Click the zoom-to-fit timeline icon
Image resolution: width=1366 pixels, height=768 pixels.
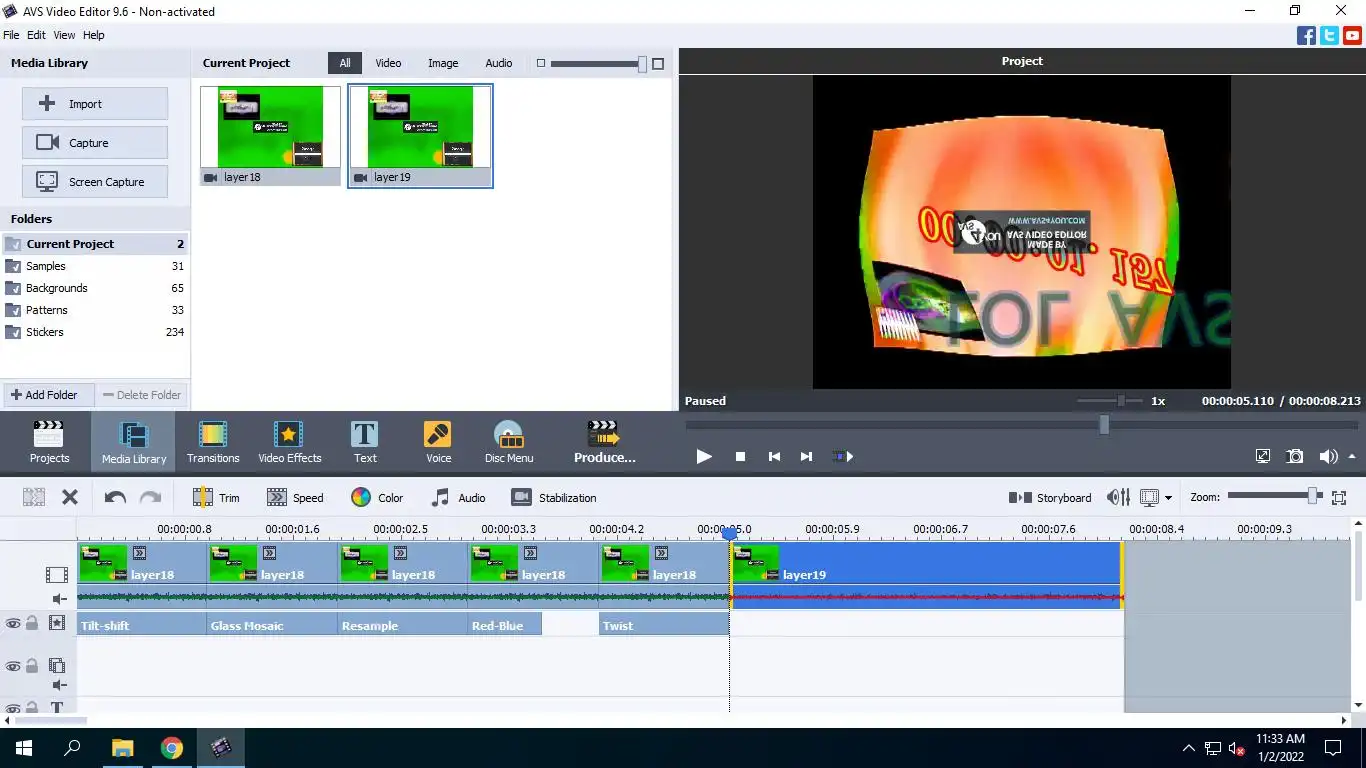pos(1339,497)
